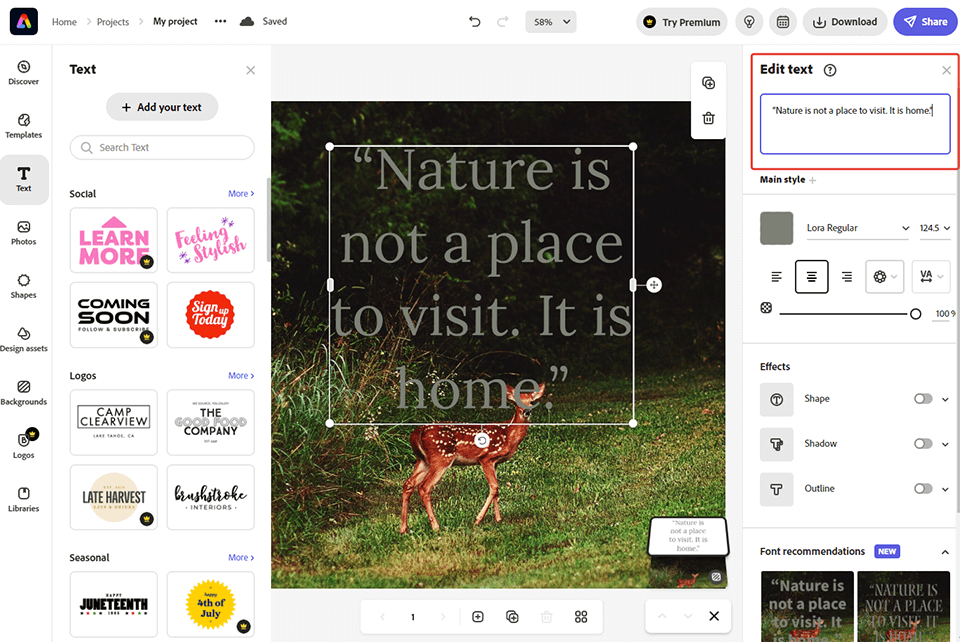Open More link for Logos text styles
The image size is (960, 642).
pos(241,375)
